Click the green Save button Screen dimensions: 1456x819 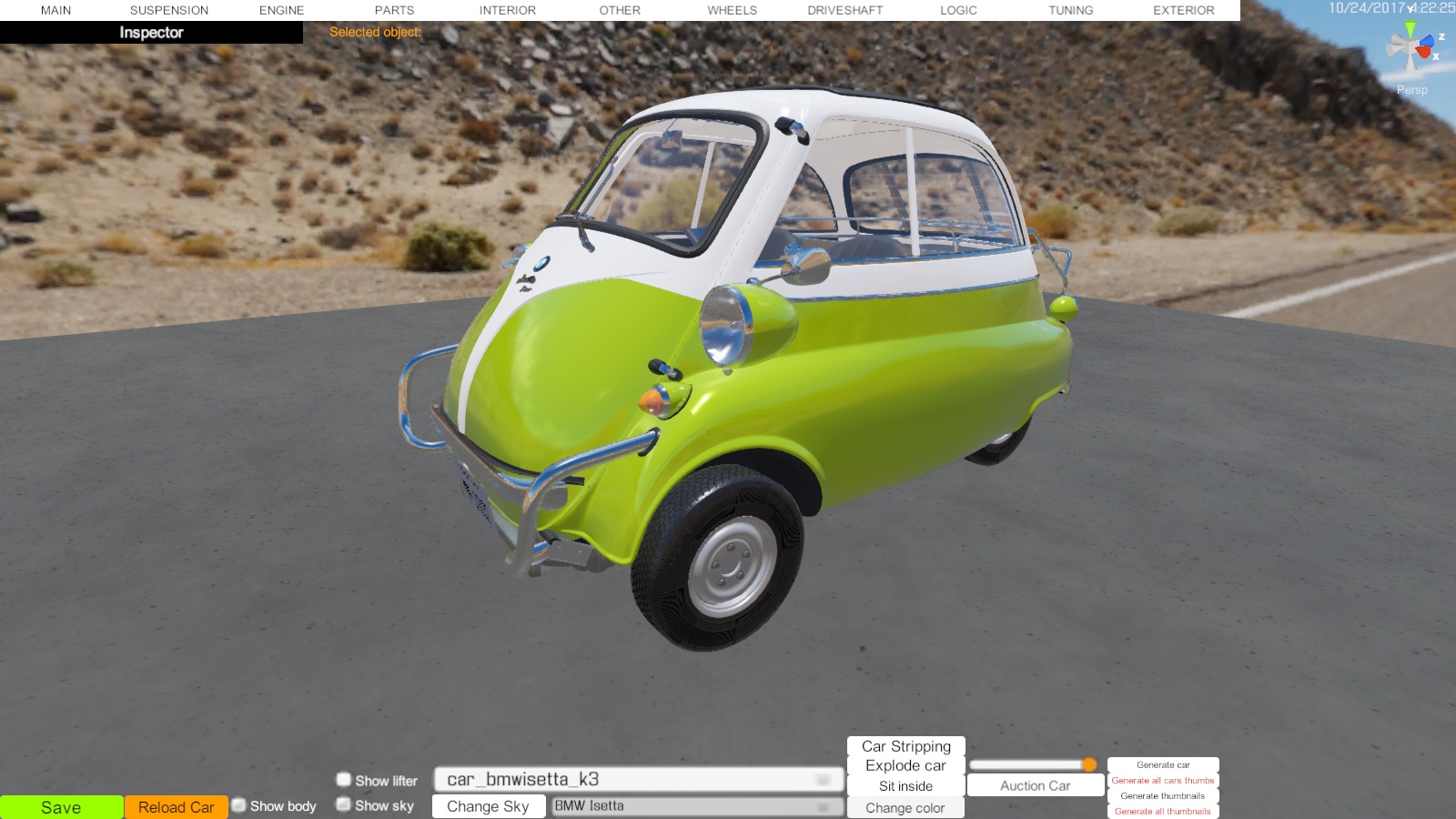(61, 807)
